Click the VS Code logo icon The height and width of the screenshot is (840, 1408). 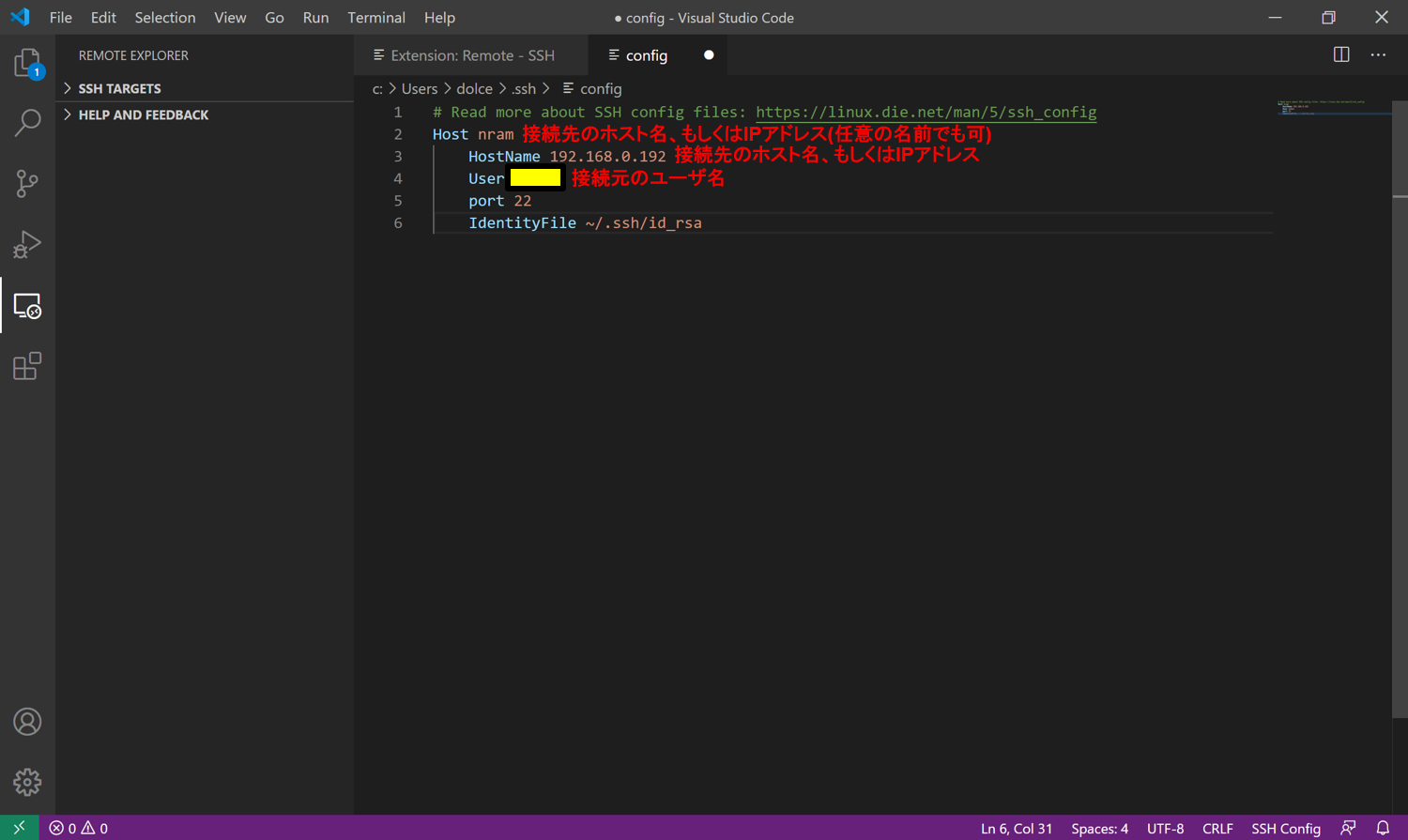tap(20, 17)
